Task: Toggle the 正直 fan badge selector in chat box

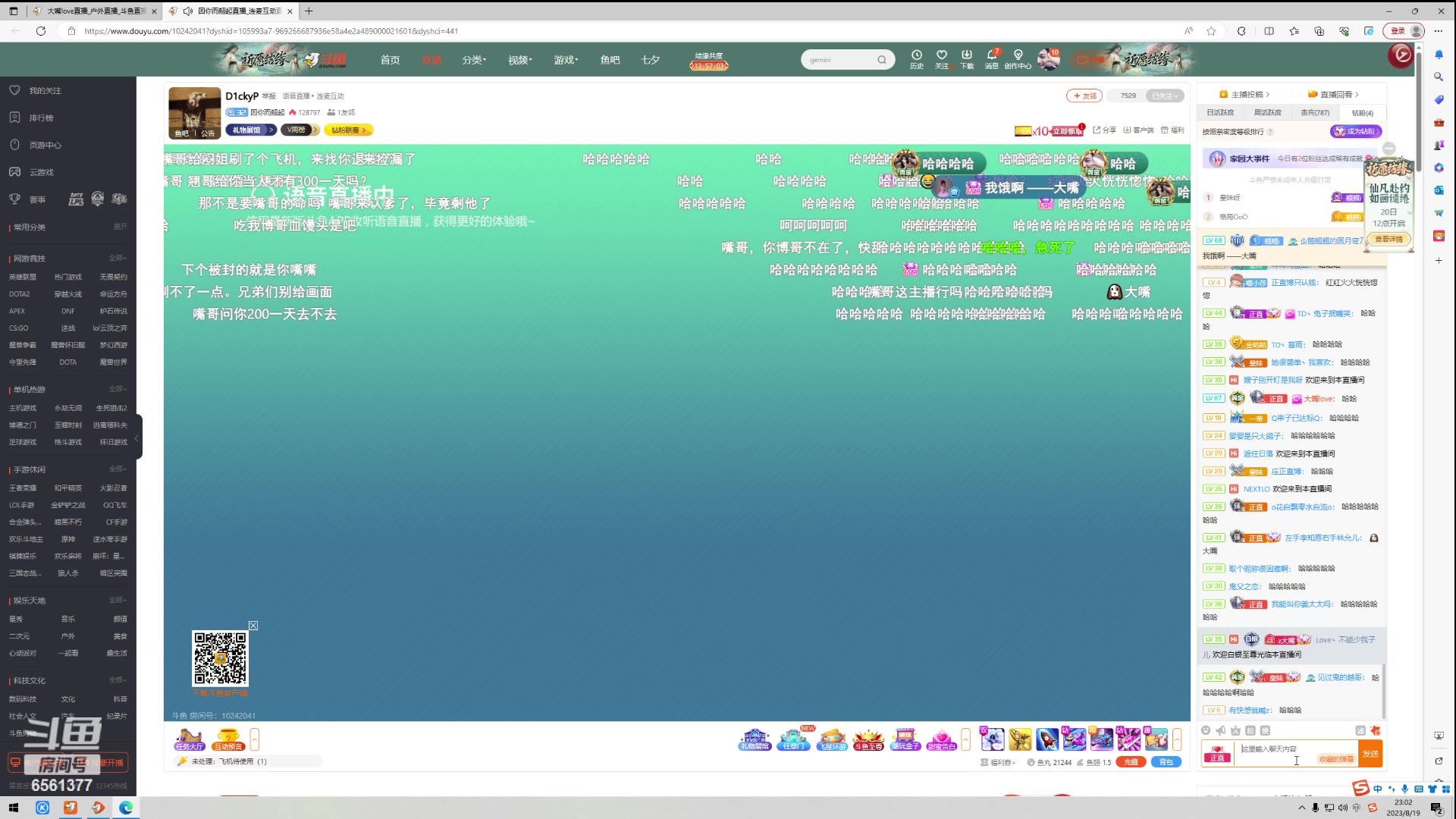Action: 1217,754
